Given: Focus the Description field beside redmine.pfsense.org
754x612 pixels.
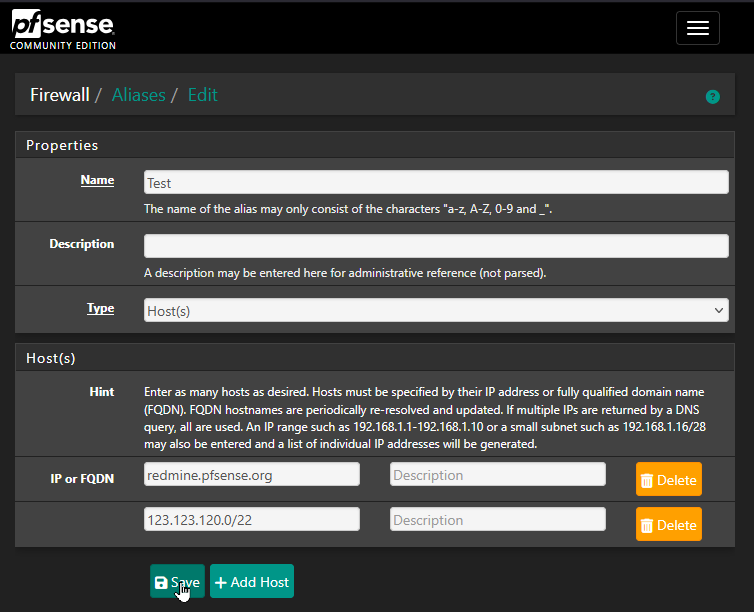Looking at the screenshot, I should 497,475.
